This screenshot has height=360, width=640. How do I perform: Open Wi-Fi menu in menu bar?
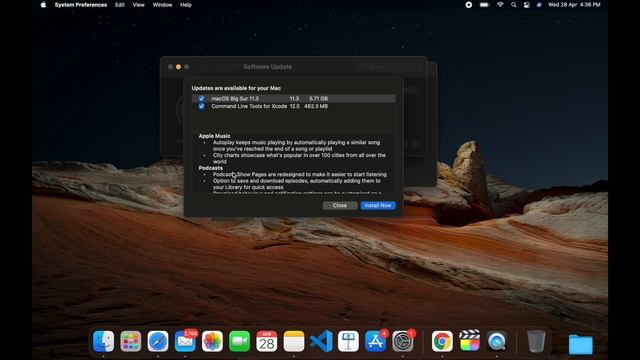tap(500, 5)
